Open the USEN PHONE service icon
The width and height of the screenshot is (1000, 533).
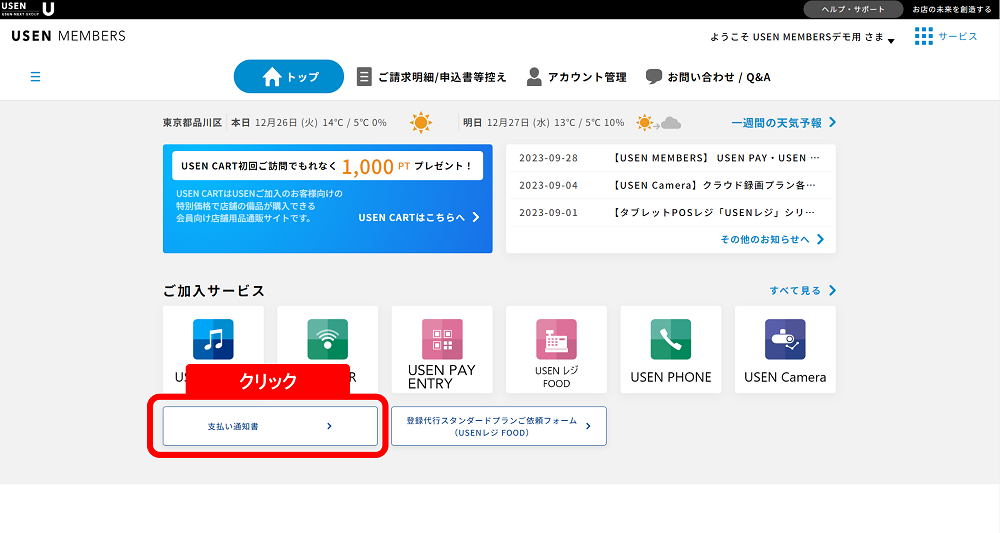coord(670,340)
